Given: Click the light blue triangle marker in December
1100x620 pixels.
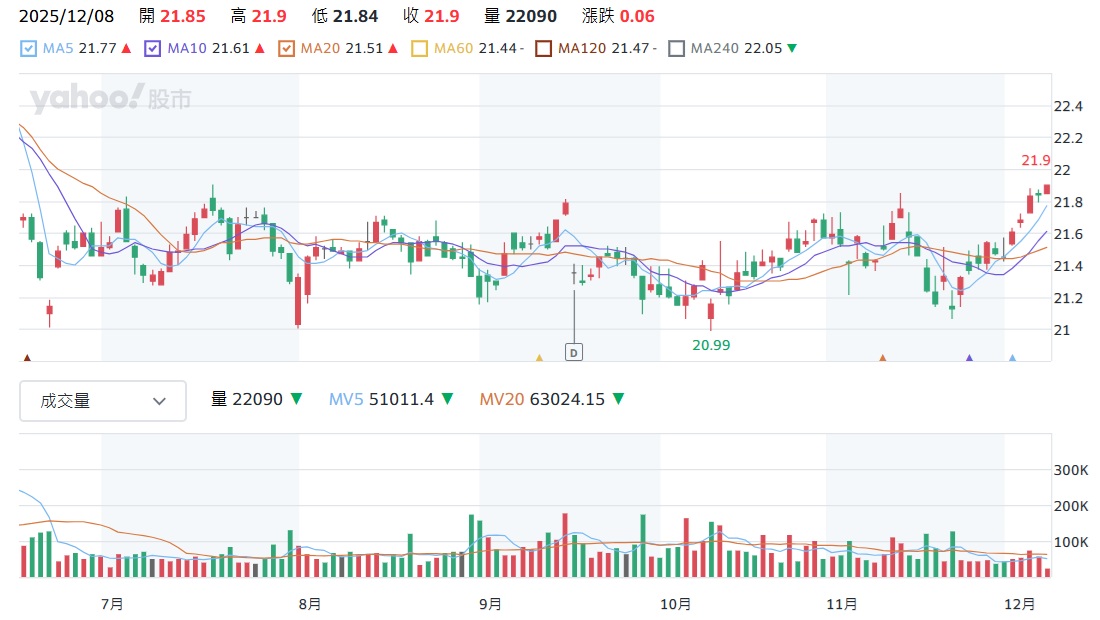Looking at the screenshot, I should pyautogui.click(x=1013, y=357).
